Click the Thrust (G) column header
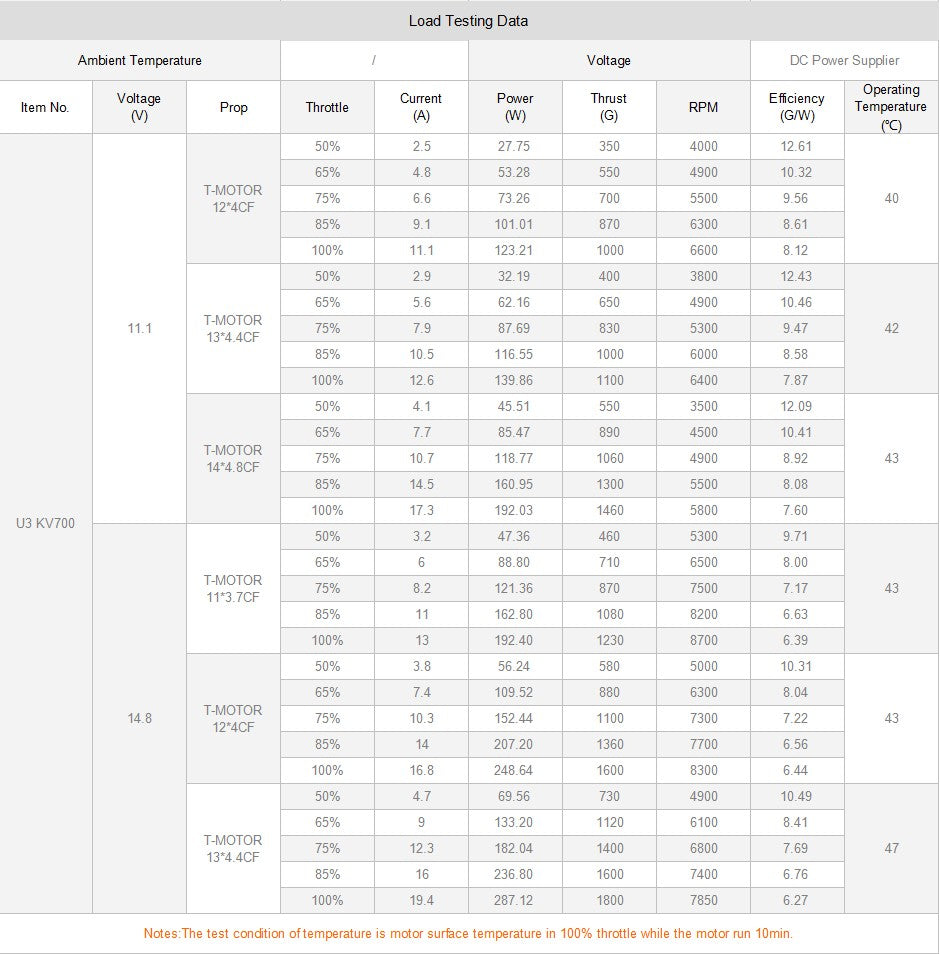This screenshot has width=940, height=954. coord(609,107)
